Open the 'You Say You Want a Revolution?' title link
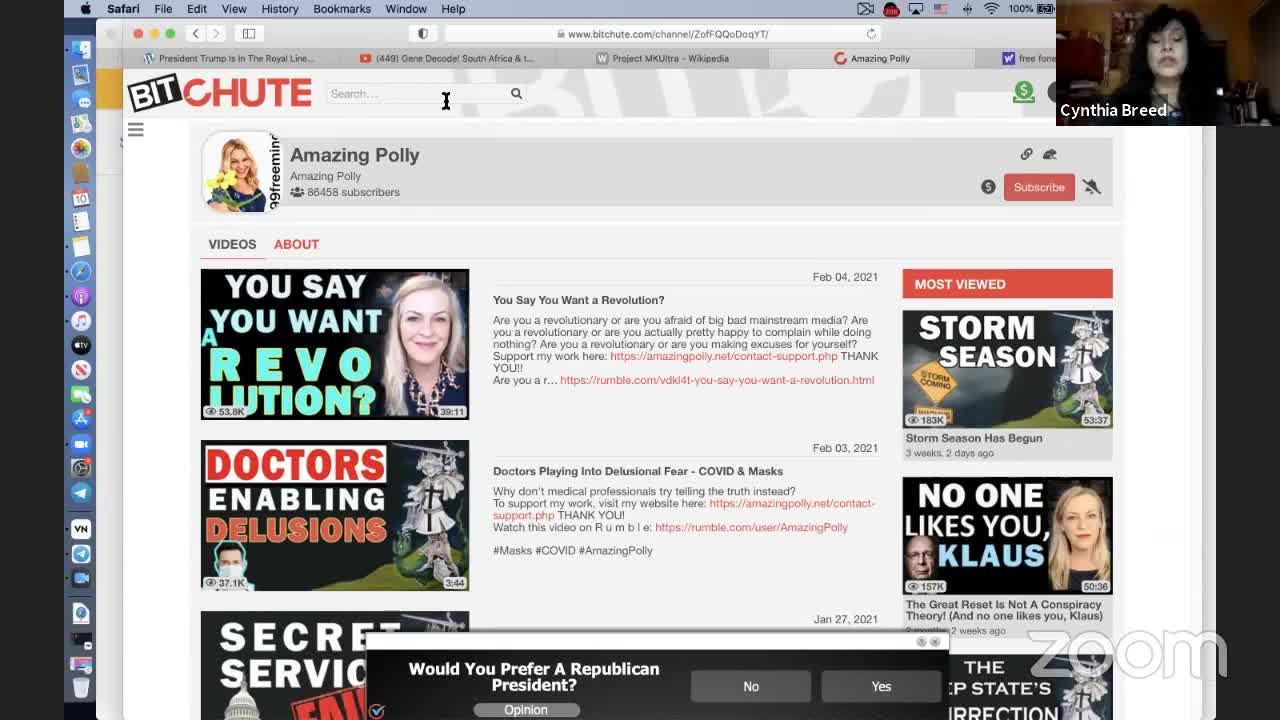The height and width of the screenshot is (720, 1280). pyautogui.click(x=578, y=300)
